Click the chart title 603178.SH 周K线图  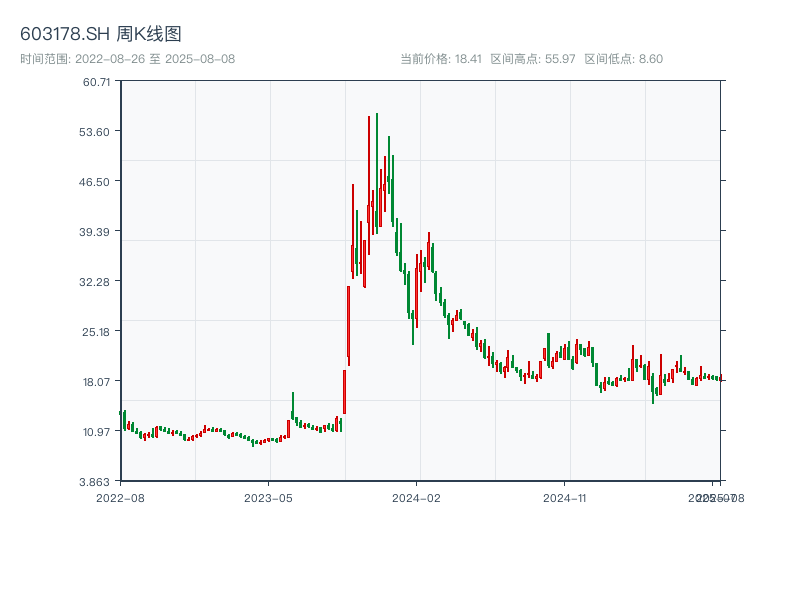coord(101,34)
